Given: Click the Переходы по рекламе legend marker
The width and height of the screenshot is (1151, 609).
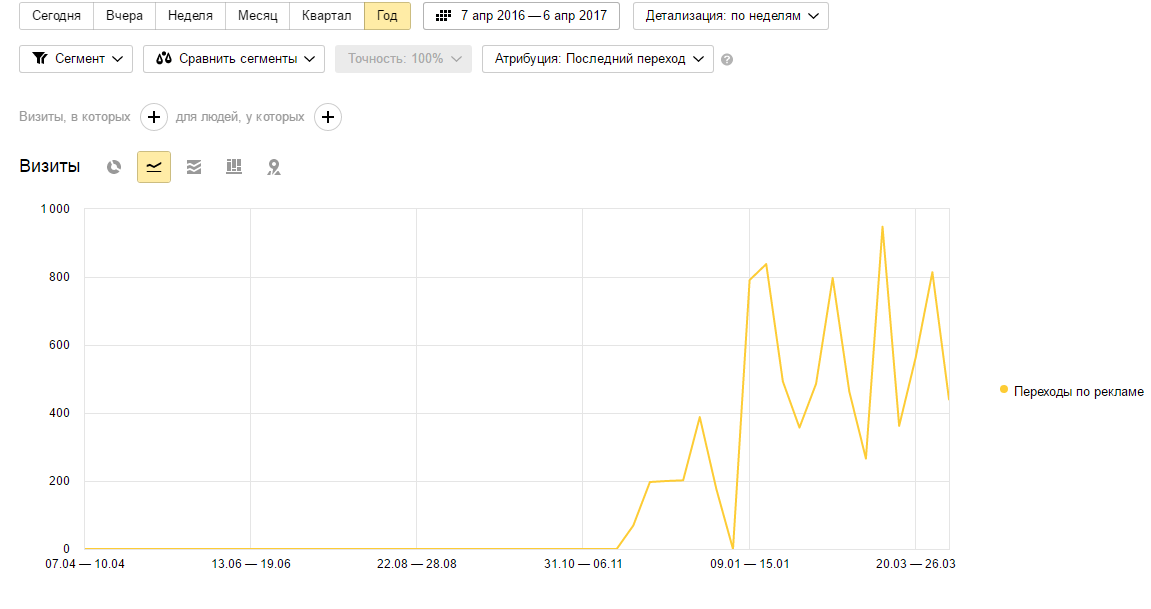Looking at the screenshot, I should point(1004,390).
